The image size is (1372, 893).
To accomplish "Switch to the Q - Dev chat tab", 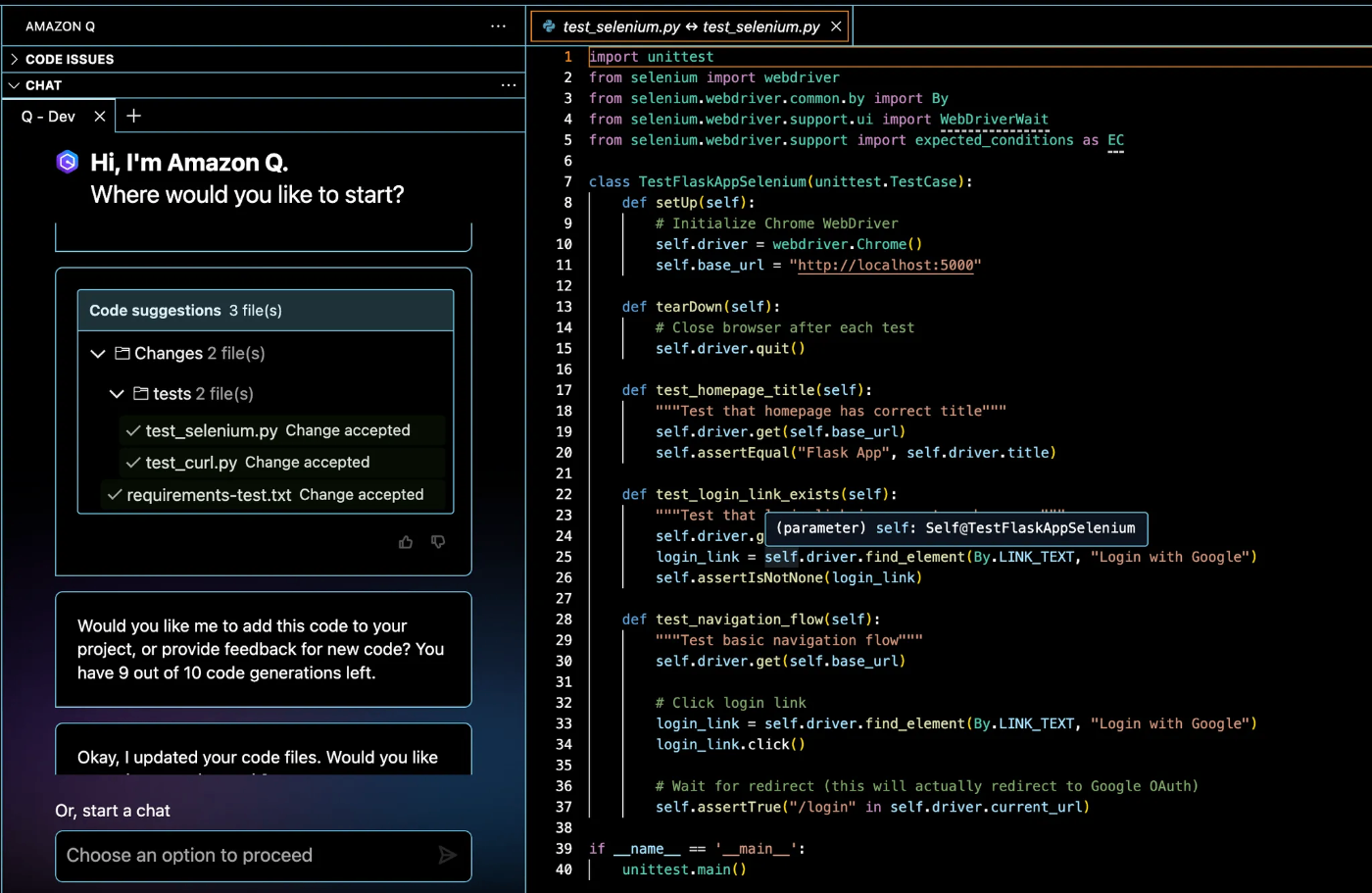I will (48, 116).
